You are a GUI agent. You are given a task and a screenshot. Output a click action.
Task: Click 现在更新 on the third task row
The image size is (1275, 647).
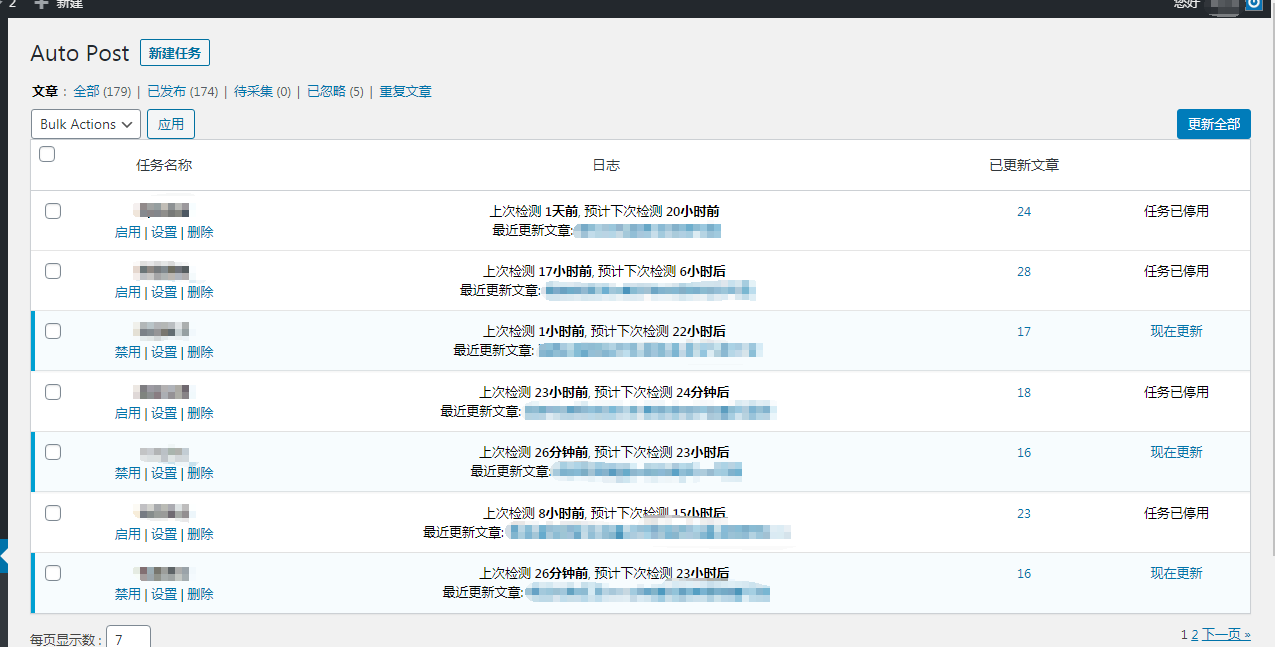(x=1176, y=331)
